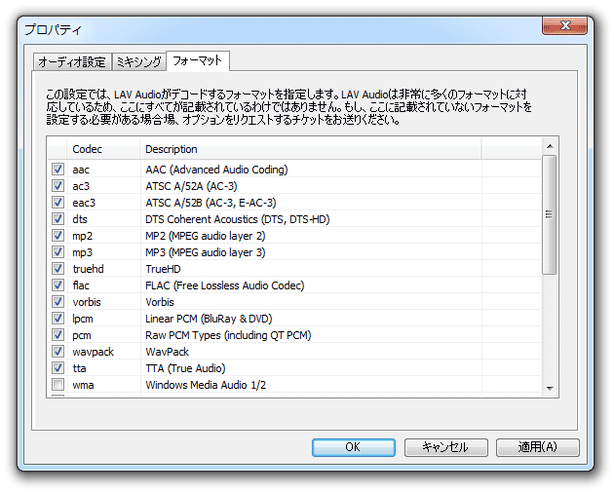The image size is (614, 493).
Task: Select the フォーマット tab
Action: pos(198,61)
